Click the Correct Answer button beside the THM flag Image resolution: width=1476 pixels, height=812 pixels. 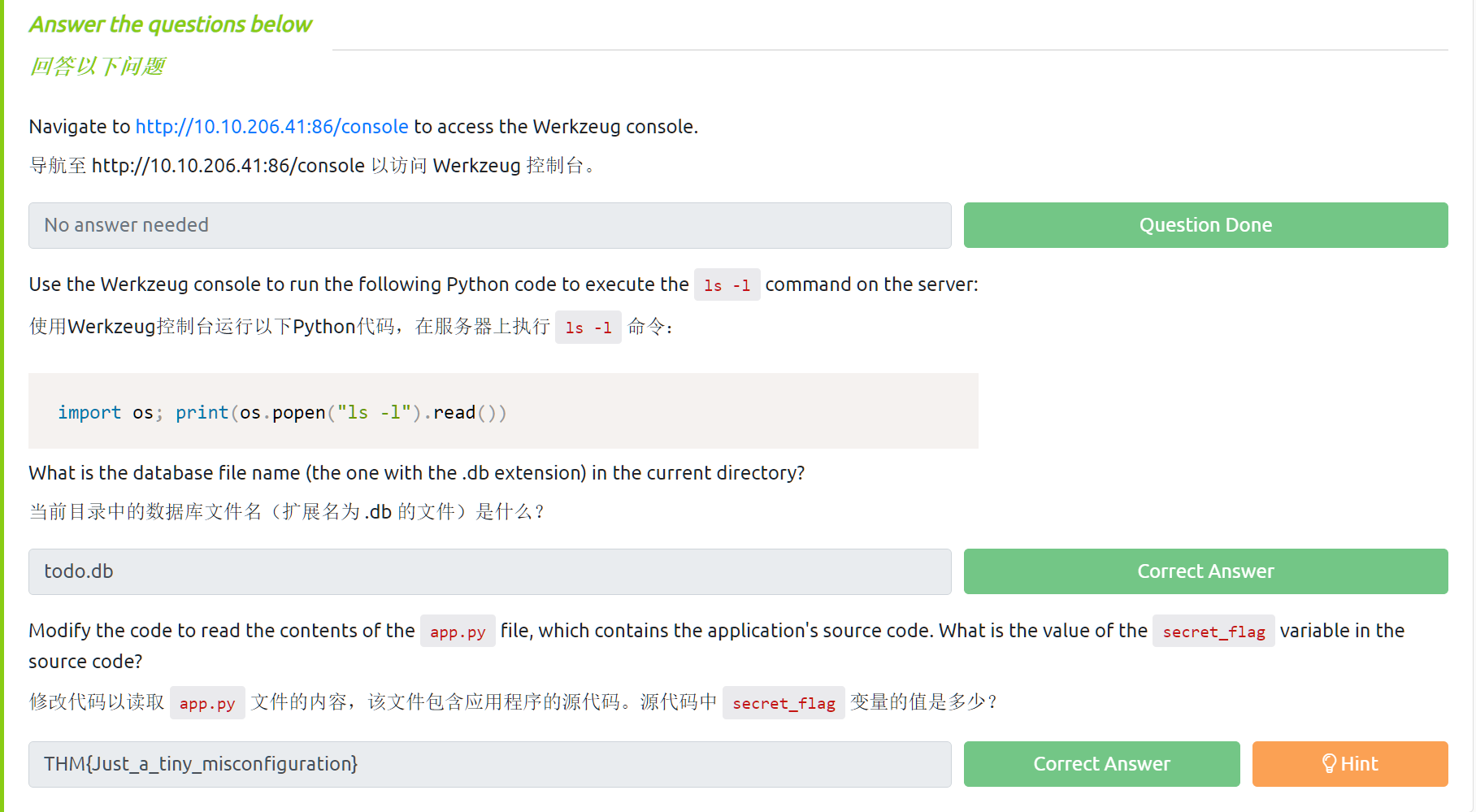(x=1100, y=764)
